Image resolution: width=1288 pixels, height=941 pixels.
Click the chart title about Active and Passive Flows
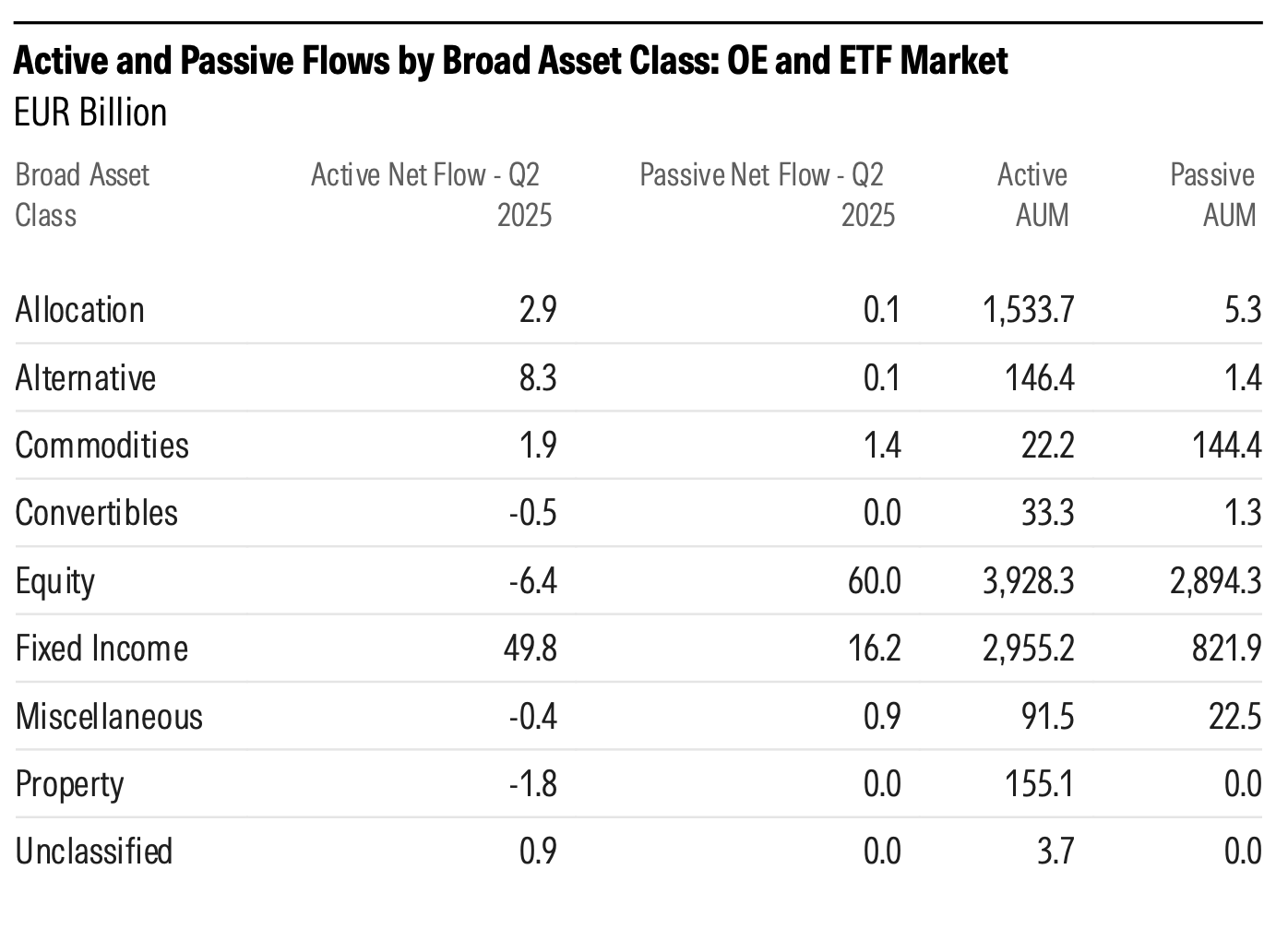tap(510, 62)
